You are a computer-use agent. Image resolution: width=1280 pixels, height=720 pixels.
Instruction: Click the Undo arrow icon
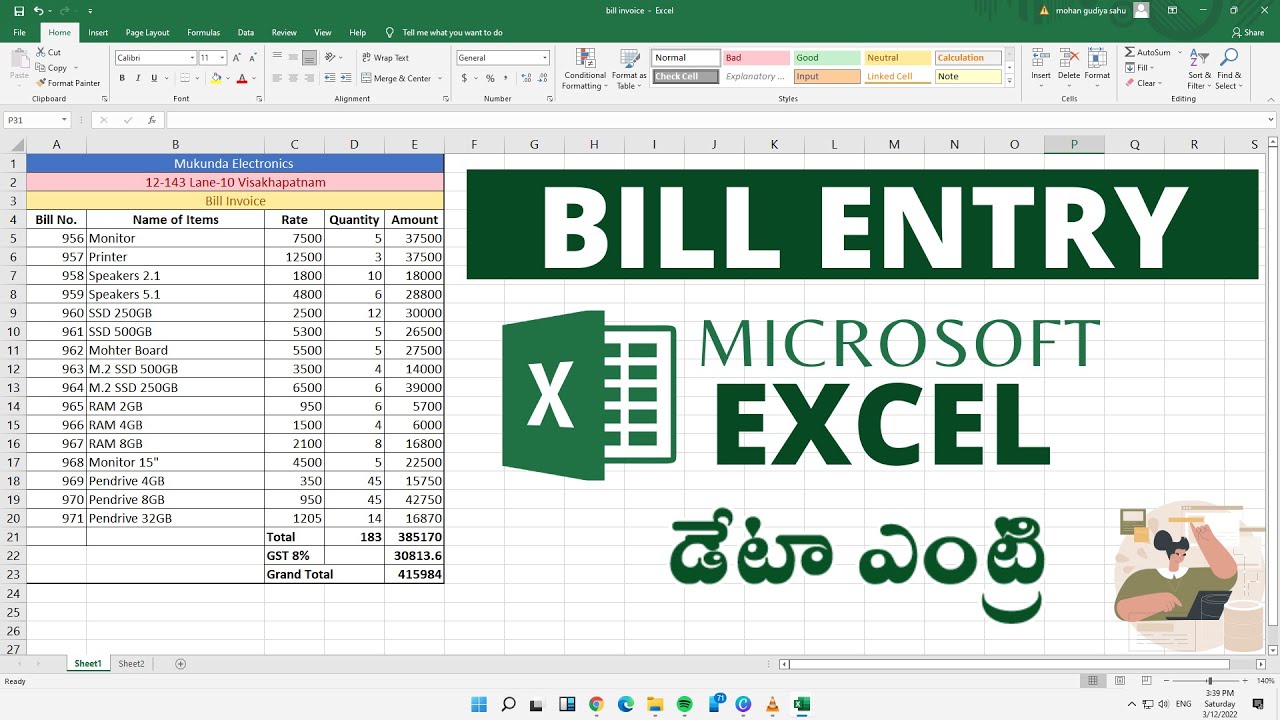coord(38,10)
